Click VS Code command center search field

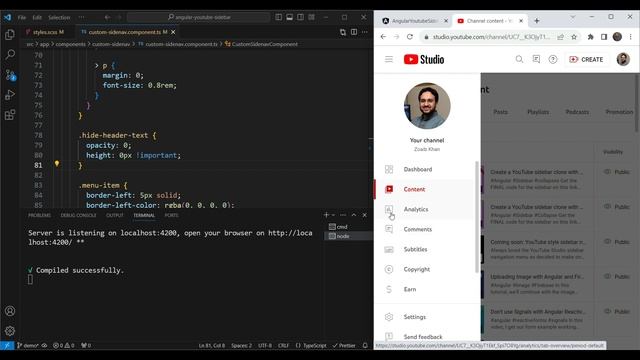pyautogui.click(x=199, y=17)
